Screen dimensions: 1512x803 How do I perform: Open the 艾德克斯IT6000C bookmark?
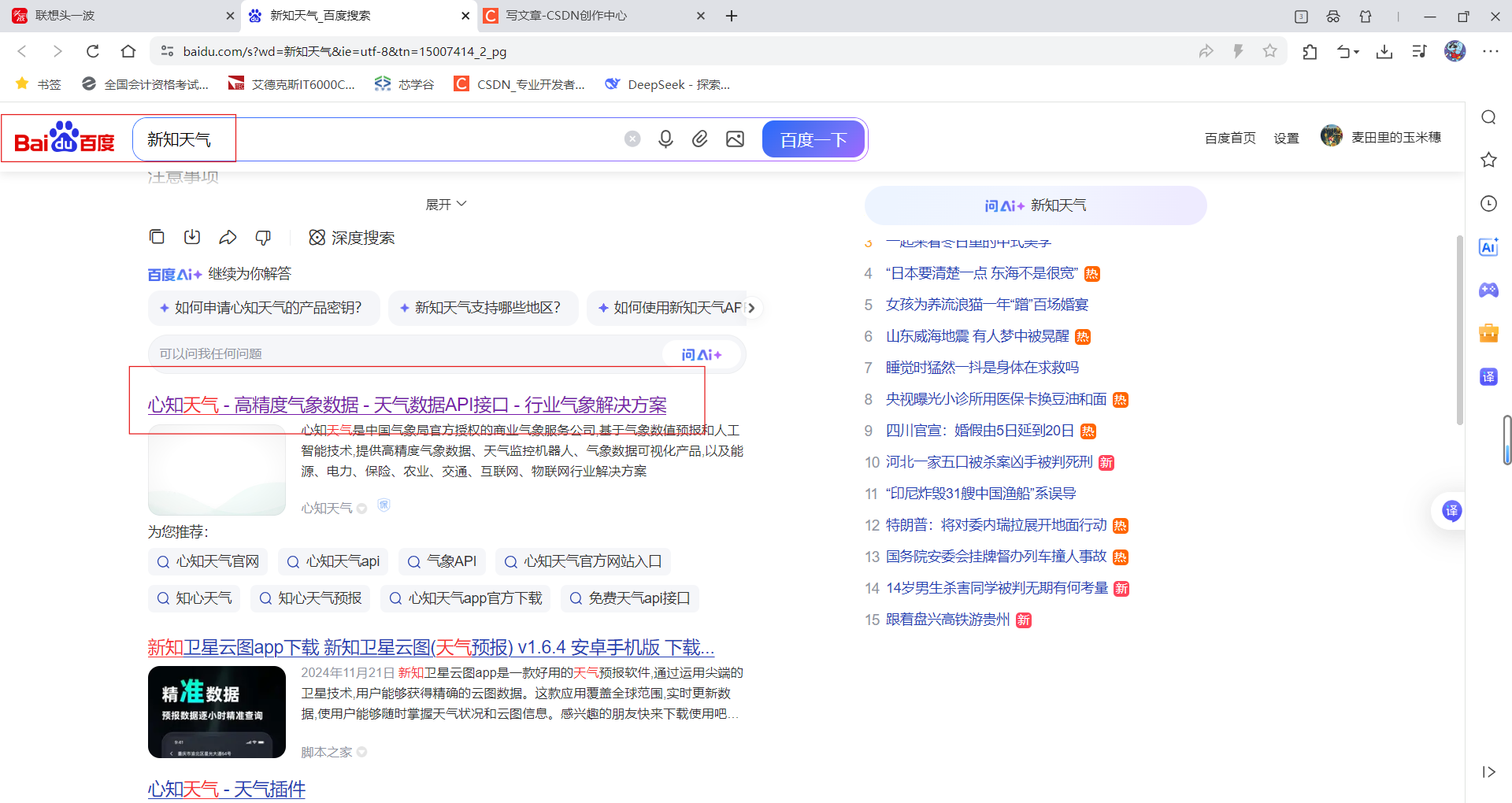292,84
